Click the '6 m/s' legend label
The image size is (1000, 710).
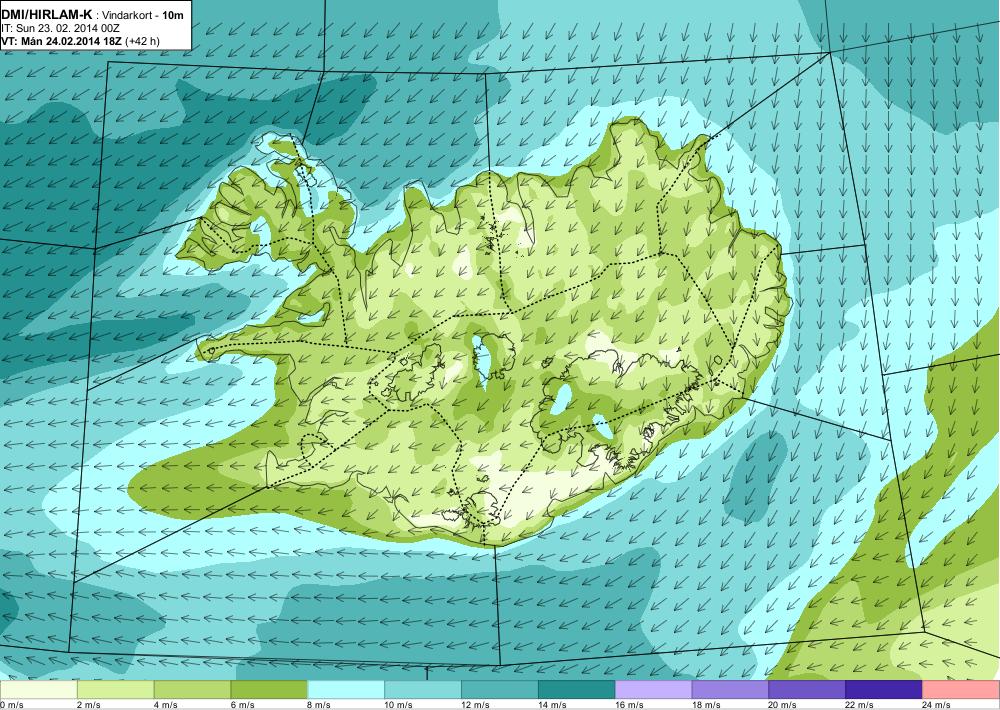[243, 705]
